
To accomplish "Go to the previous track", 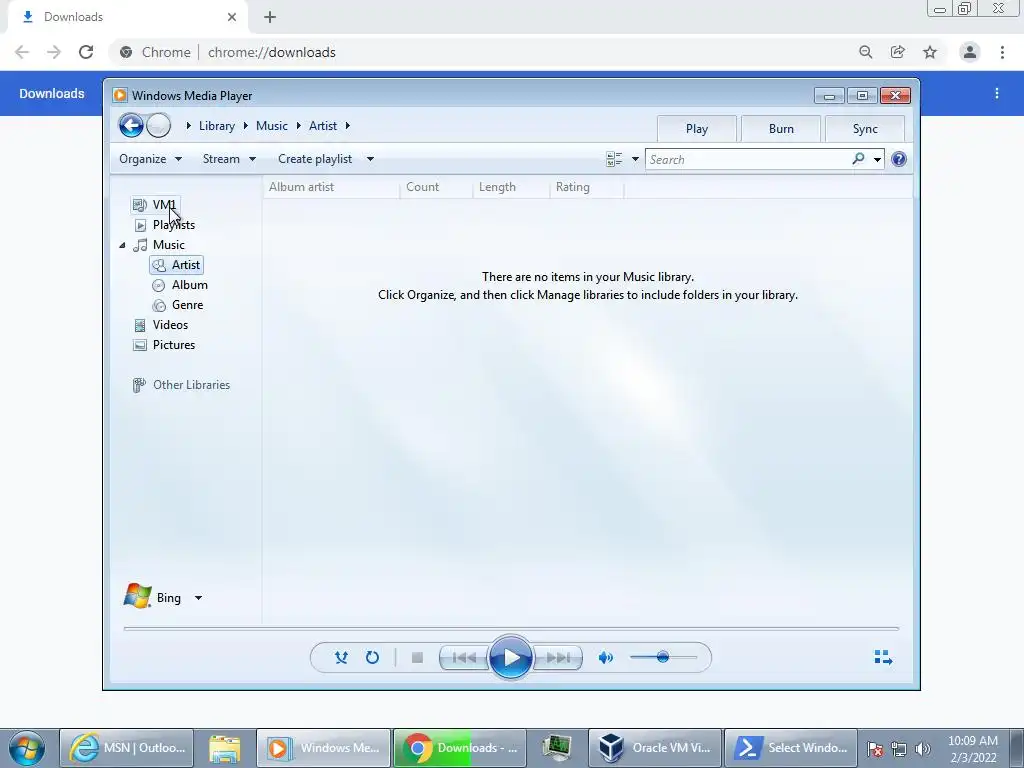I will (464, 658).
